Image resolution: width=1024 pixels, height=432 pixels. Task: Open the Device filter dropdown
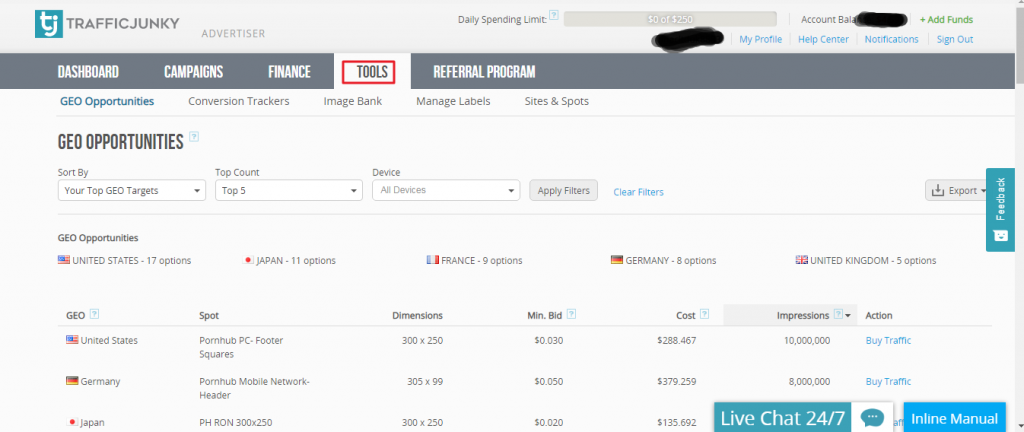(x=445, y=190)
